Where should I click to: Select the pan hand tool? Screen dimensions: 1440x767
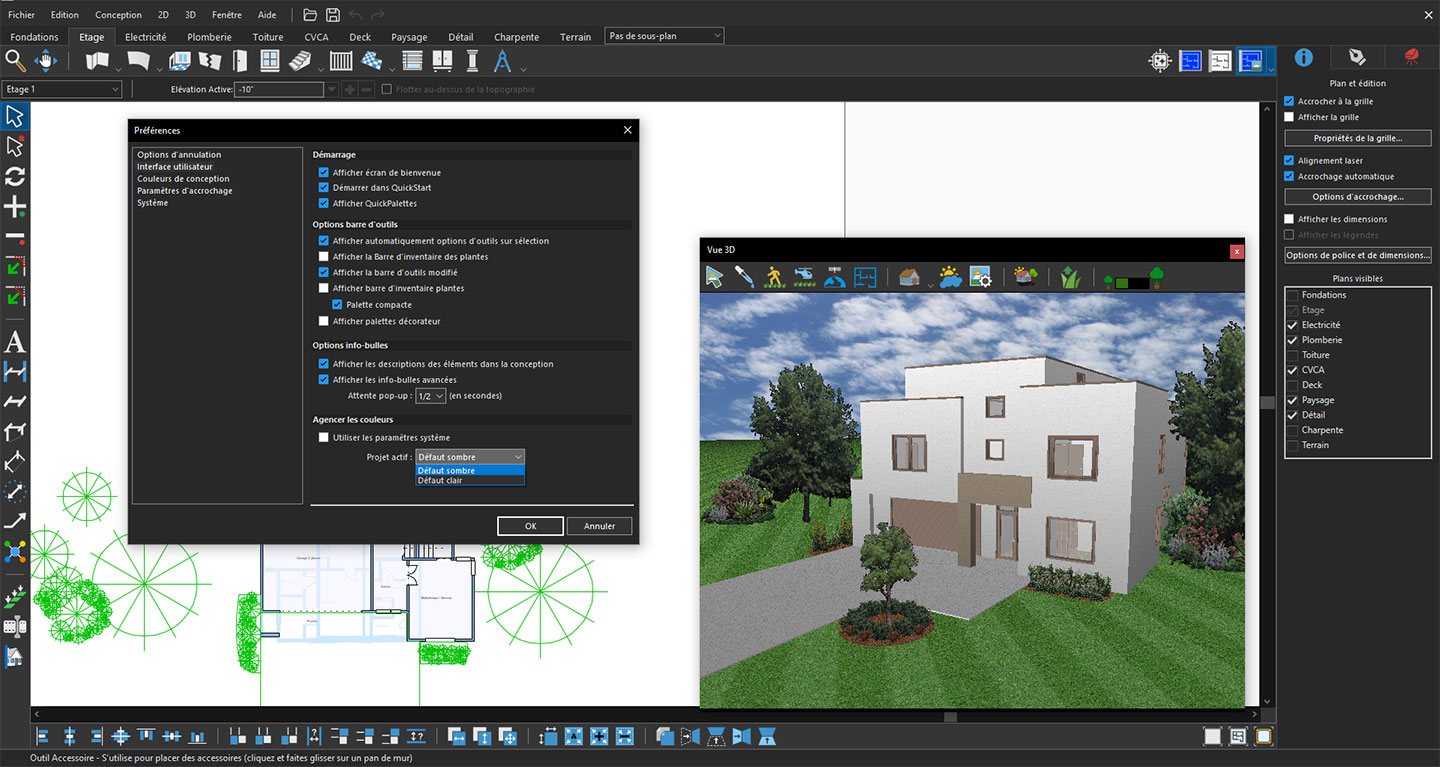[46, 62]
